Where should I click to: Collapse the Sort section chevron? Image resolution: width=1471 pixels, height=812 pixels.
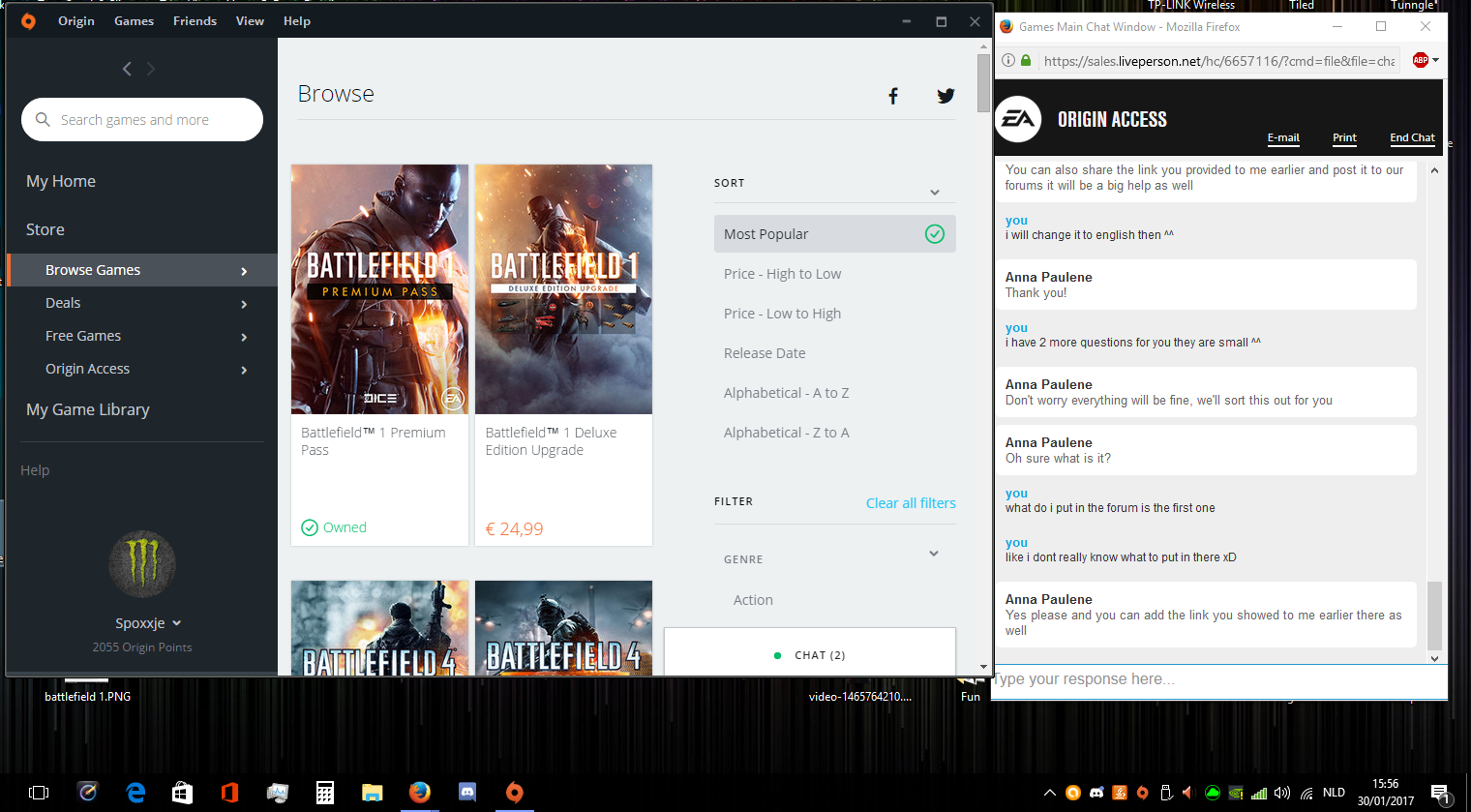[935, 192]
